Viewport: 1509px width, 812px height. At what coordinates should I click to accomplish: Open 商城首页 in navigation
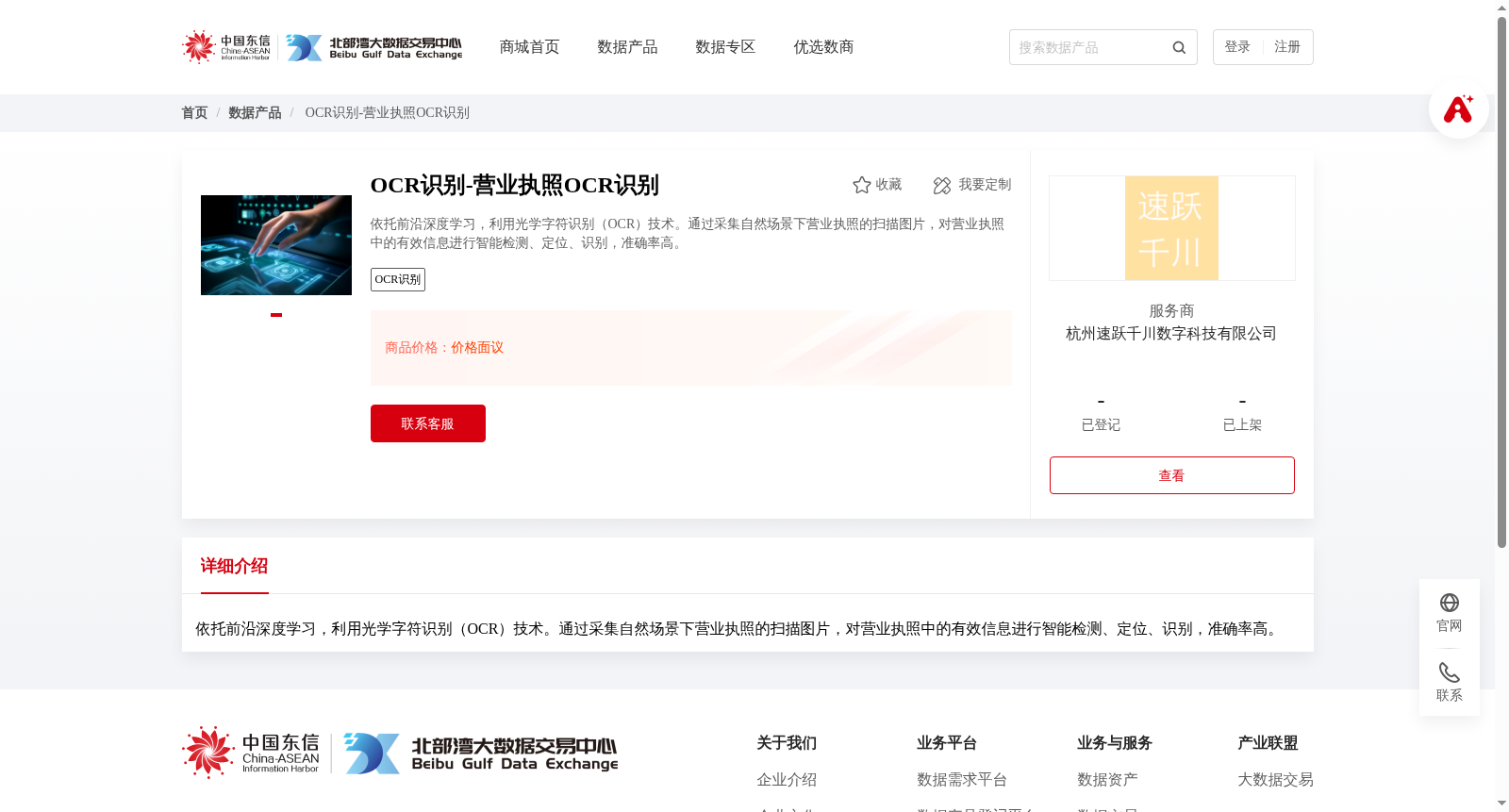(x=529, y=47)
